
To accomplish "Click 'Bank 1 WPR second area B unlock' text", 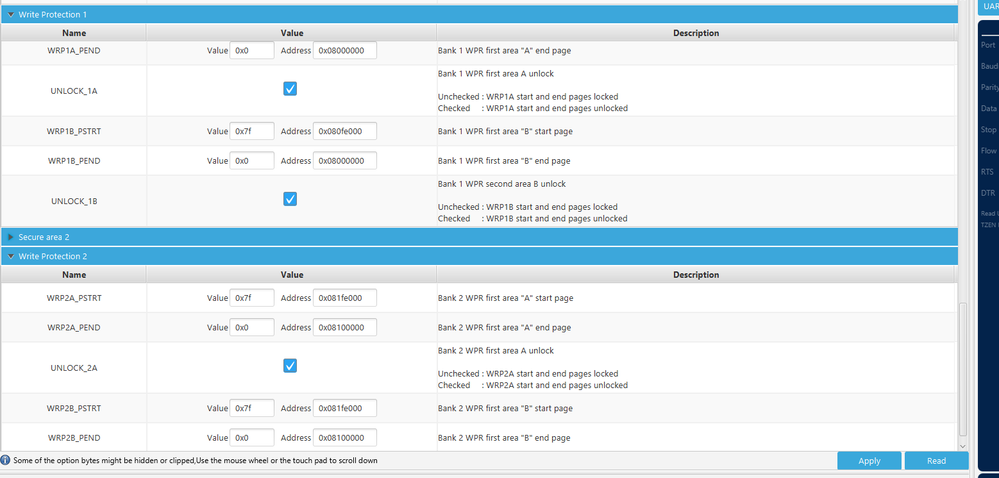I will point(502,184).
